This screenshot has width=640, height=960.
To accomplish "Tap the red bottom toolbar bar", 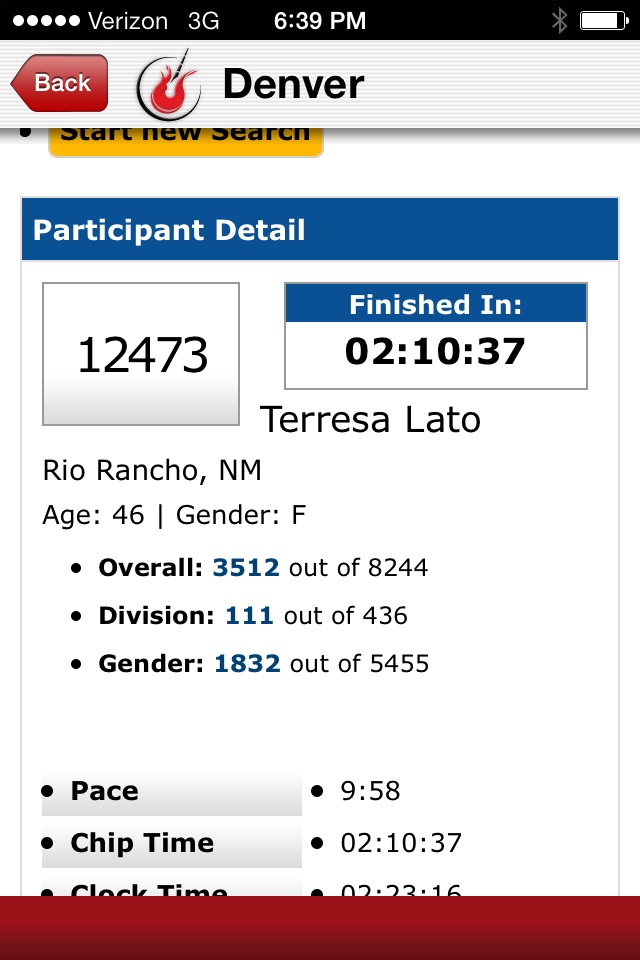I will (320, 927).
